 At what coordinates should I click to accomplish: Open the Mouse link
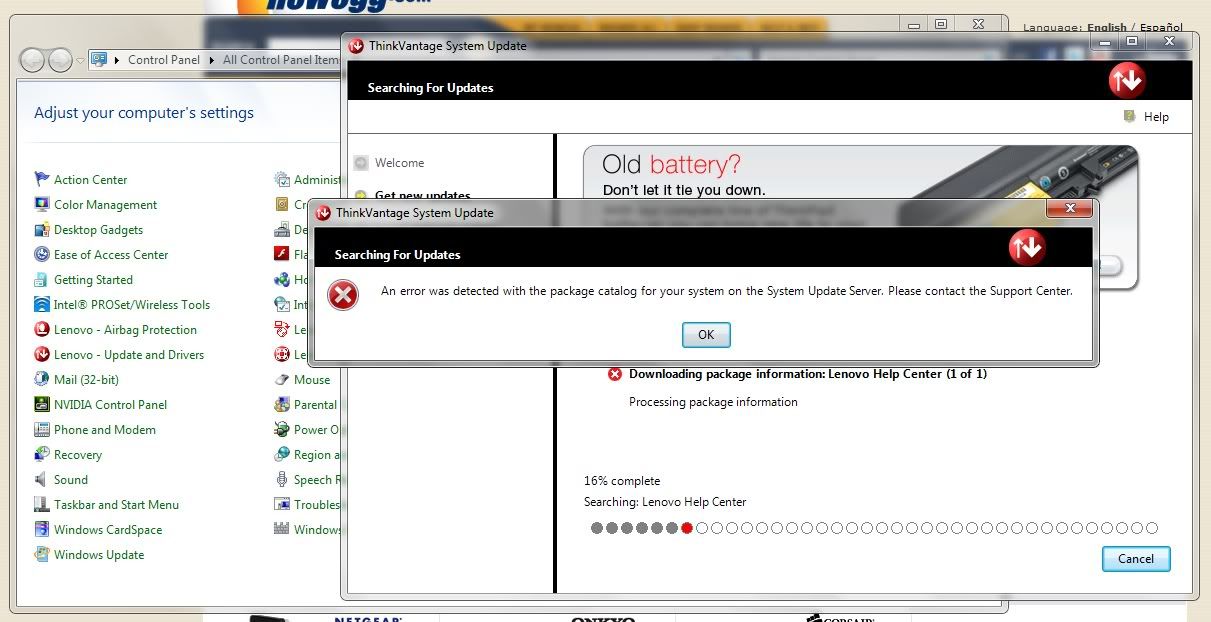[x=312, y=380]
